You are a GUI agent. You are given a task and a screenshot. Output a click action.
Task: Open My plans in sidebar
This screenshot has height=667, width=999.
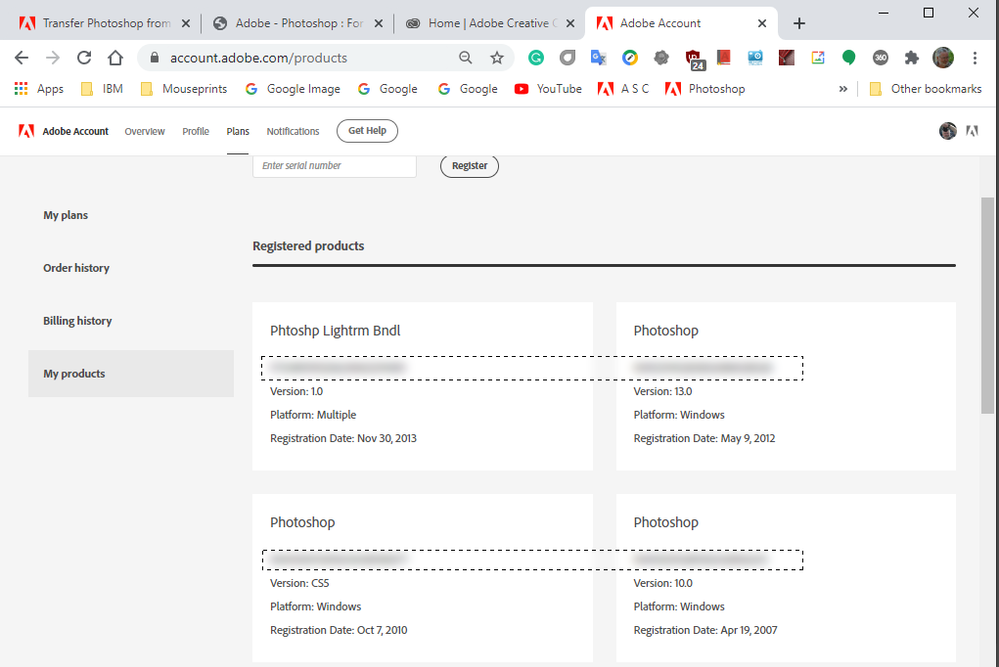click(66, 215)
